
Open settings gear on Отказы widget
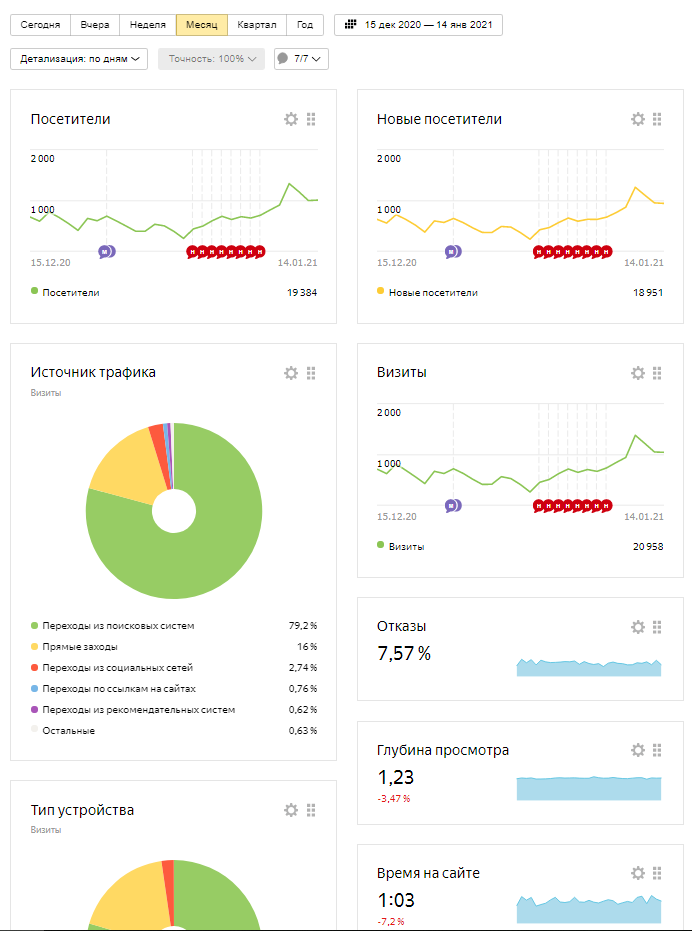coord(638,627)
